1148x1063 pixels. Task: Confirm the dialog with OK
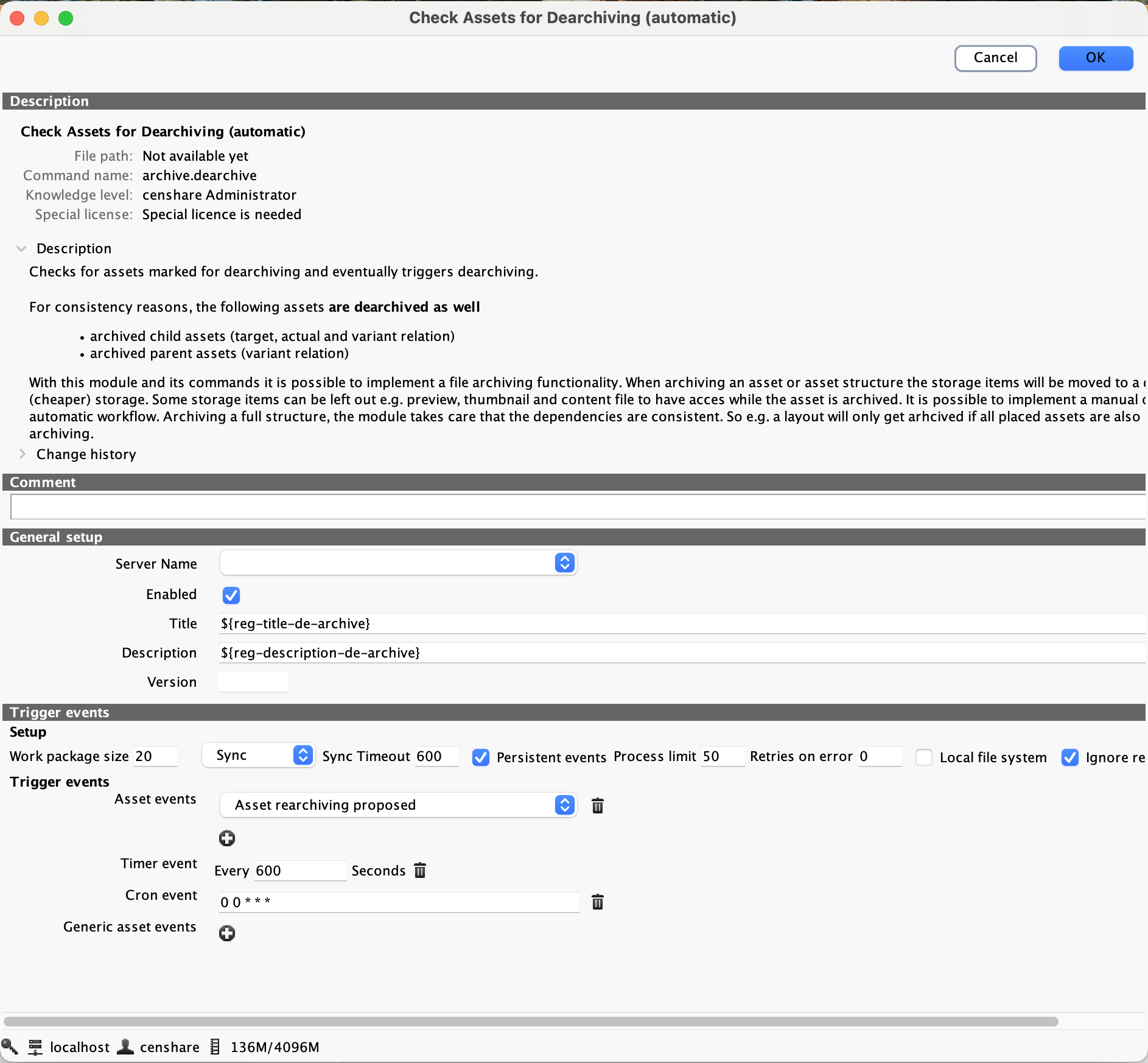click(x=1096, y=58)
